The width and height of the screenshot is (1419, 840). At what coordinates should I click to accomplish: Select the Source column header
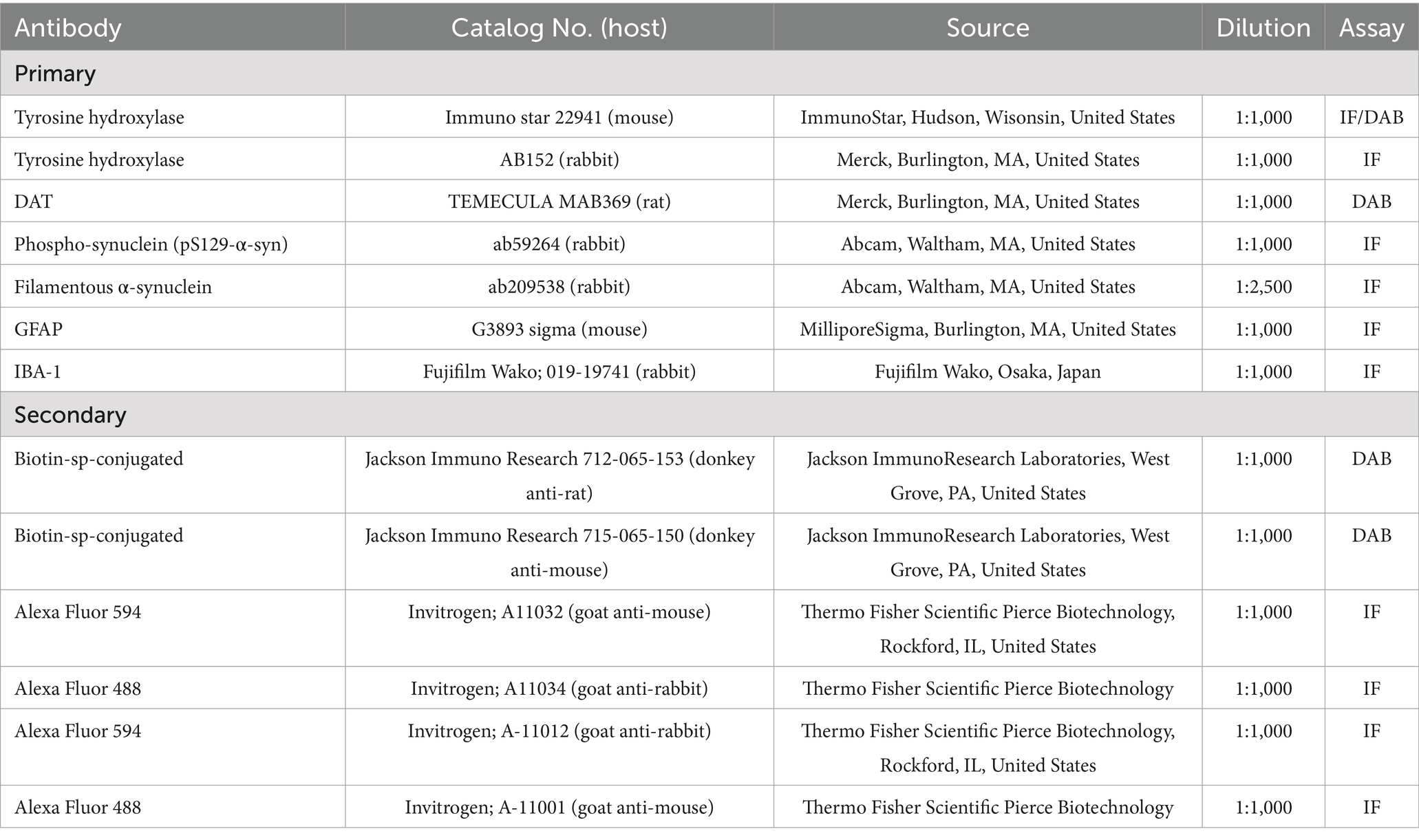[x=988, y=28]
